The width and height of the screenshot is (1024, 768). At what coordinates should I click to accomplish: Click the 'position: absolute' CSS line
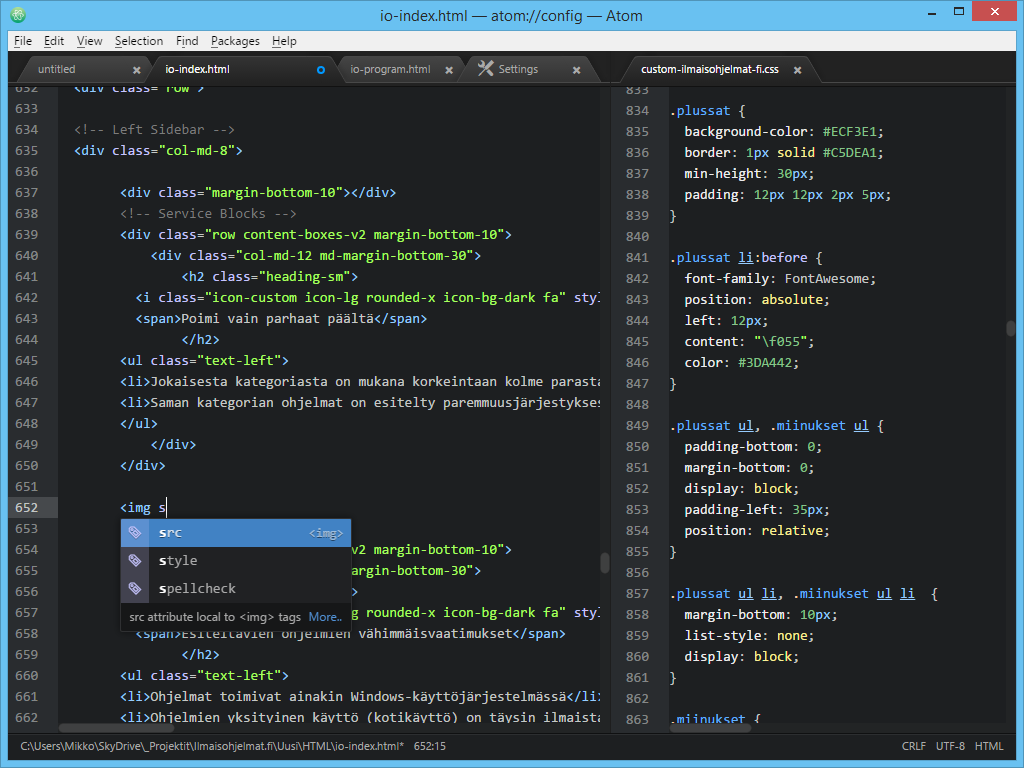[x=756, y=299]
